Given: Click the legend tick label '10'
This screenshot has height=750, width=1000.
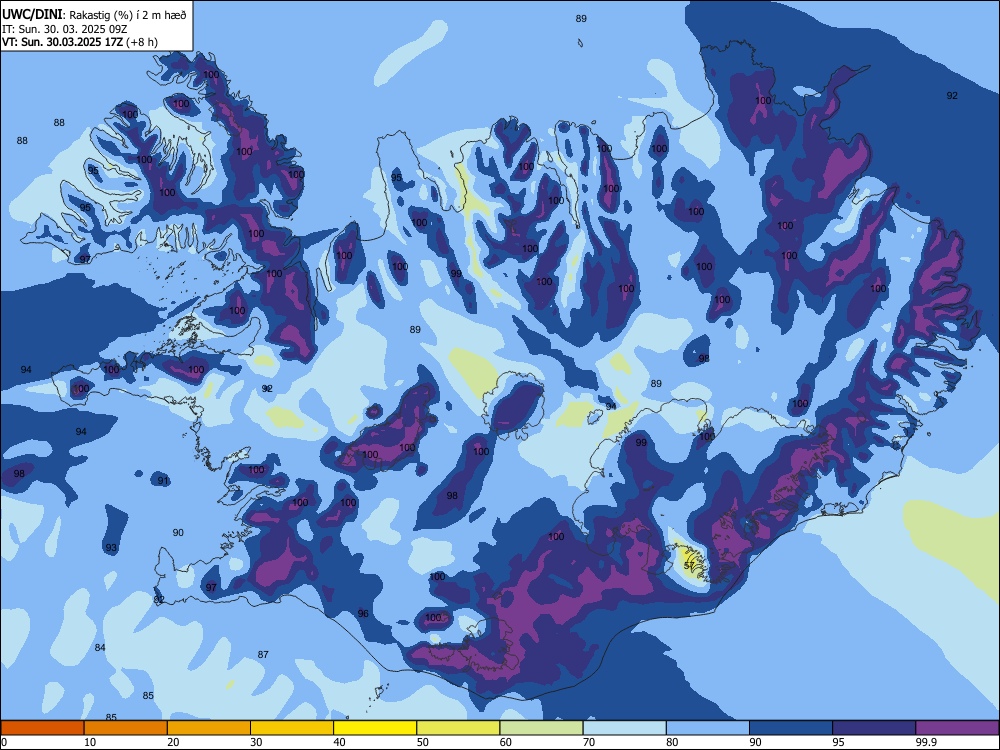Looking at the screenshot, I should (90, 742).
